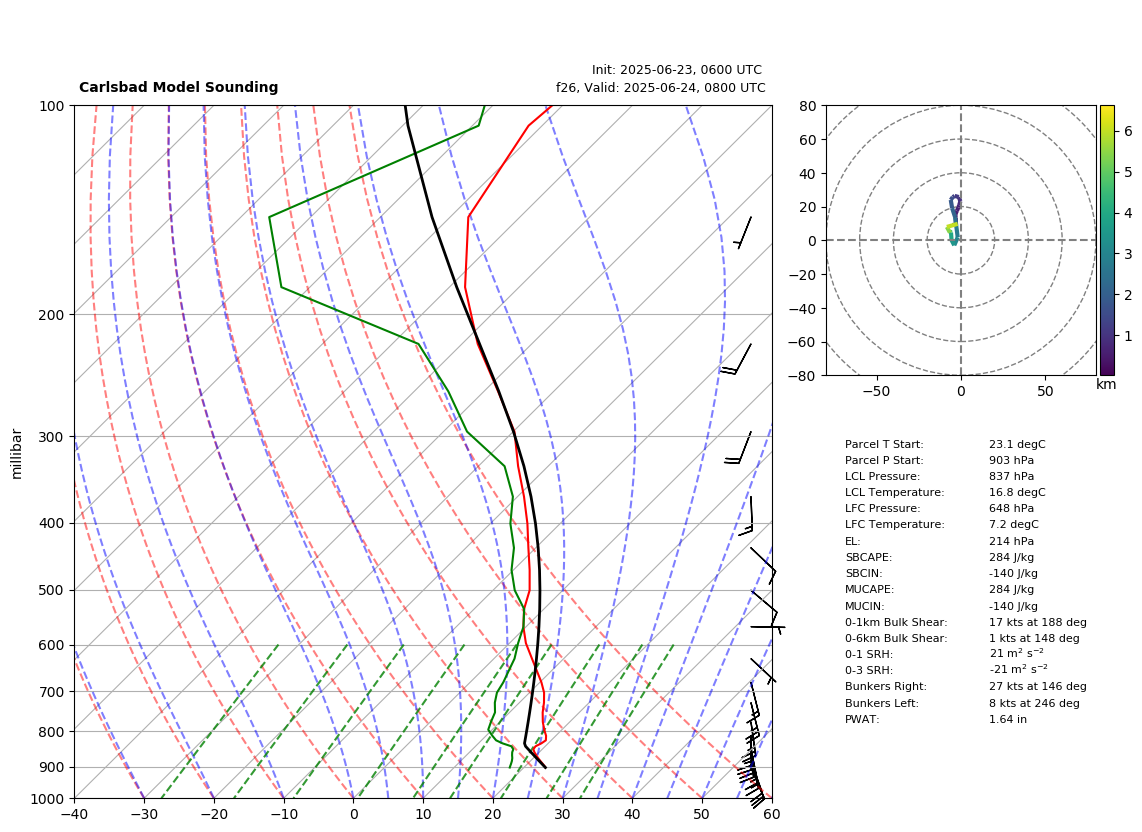Click the hodograph colored wind trace
The width and height of the screenshot is (1142, 832).
(954, 220)
